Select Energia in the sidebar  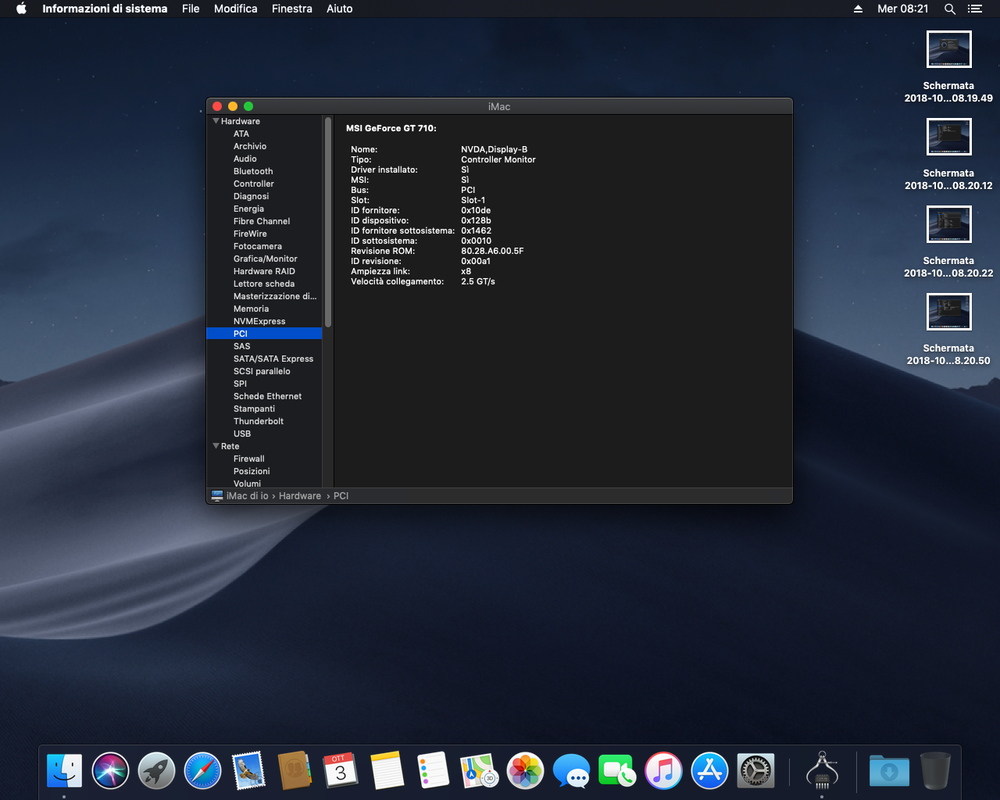[x=264, y=209]
